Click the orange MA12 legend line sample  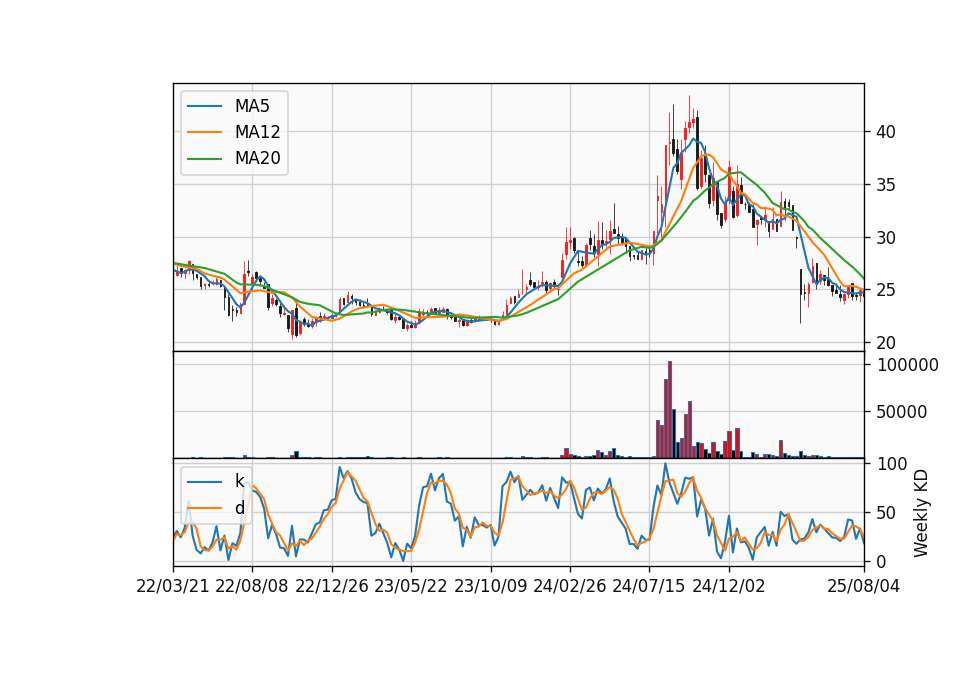point(204,132)
